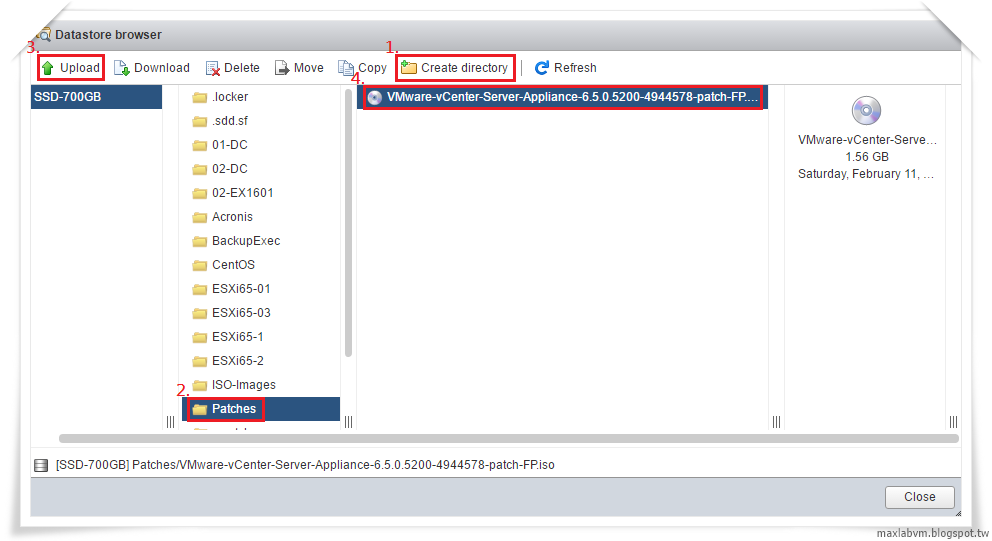Open the ISO-Images folder
The width and height of the screenshot is (992, 541).
point(244,385)
